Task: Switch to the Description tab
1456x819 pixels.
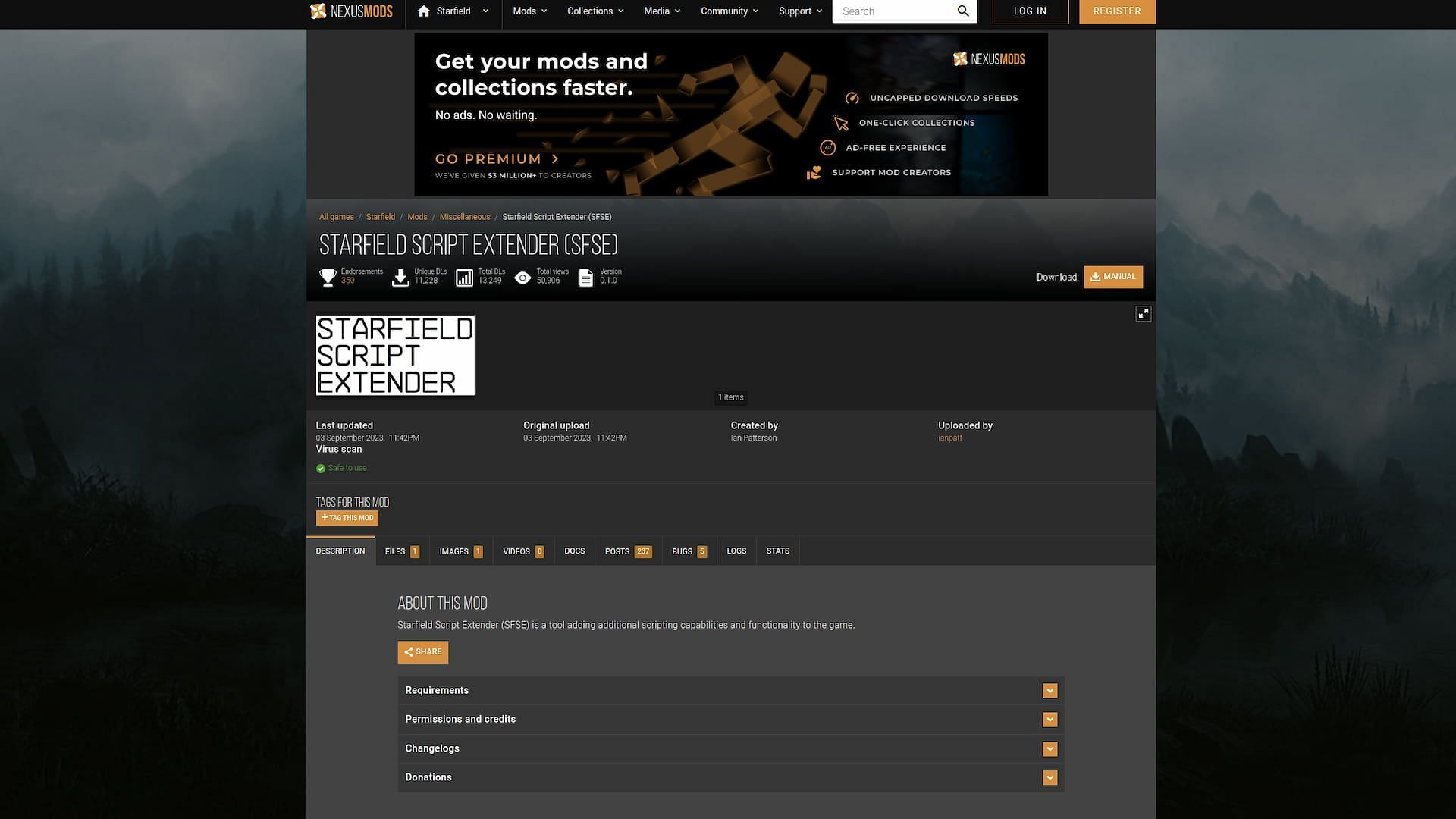Action: click(340, 551)
